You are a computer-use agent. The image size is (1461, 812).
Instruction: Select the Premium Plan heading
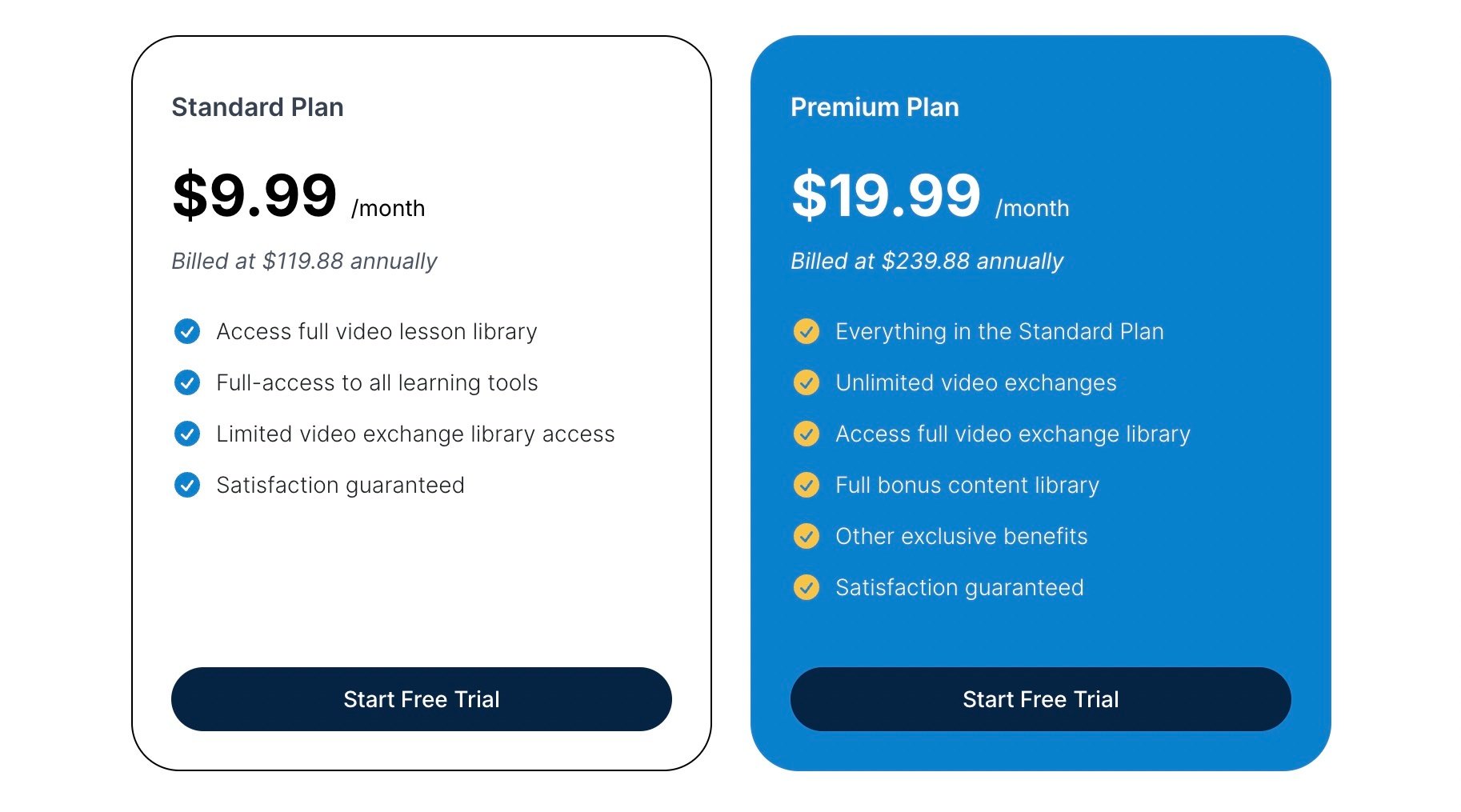875,107
